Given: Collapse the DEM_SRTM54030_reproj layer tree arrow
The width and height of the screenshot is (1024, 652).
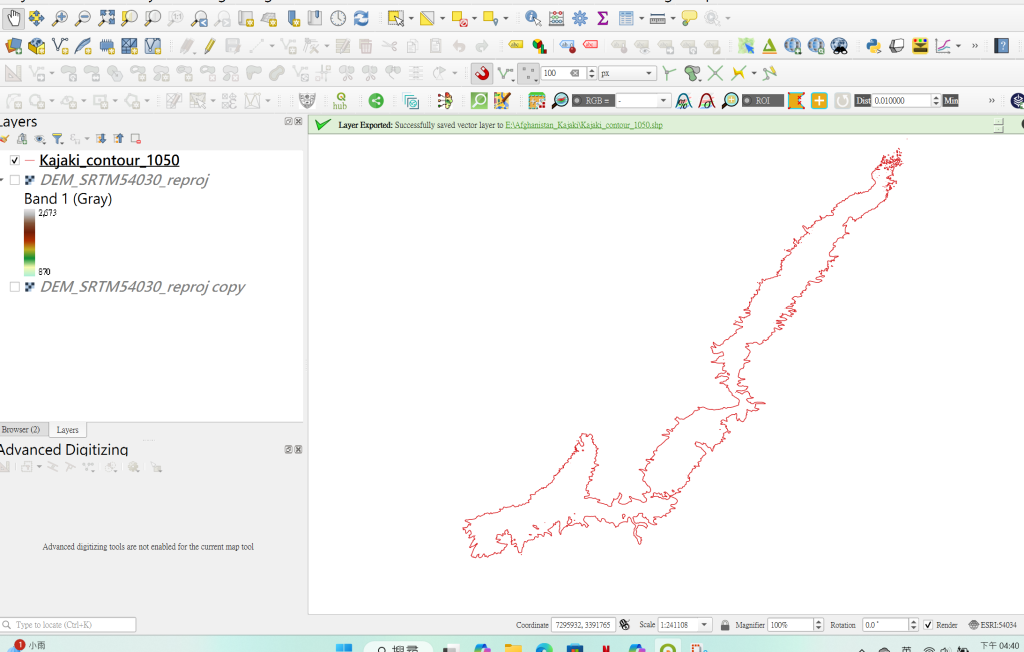Looking at the screenshot, I should (x=2, y=180).
